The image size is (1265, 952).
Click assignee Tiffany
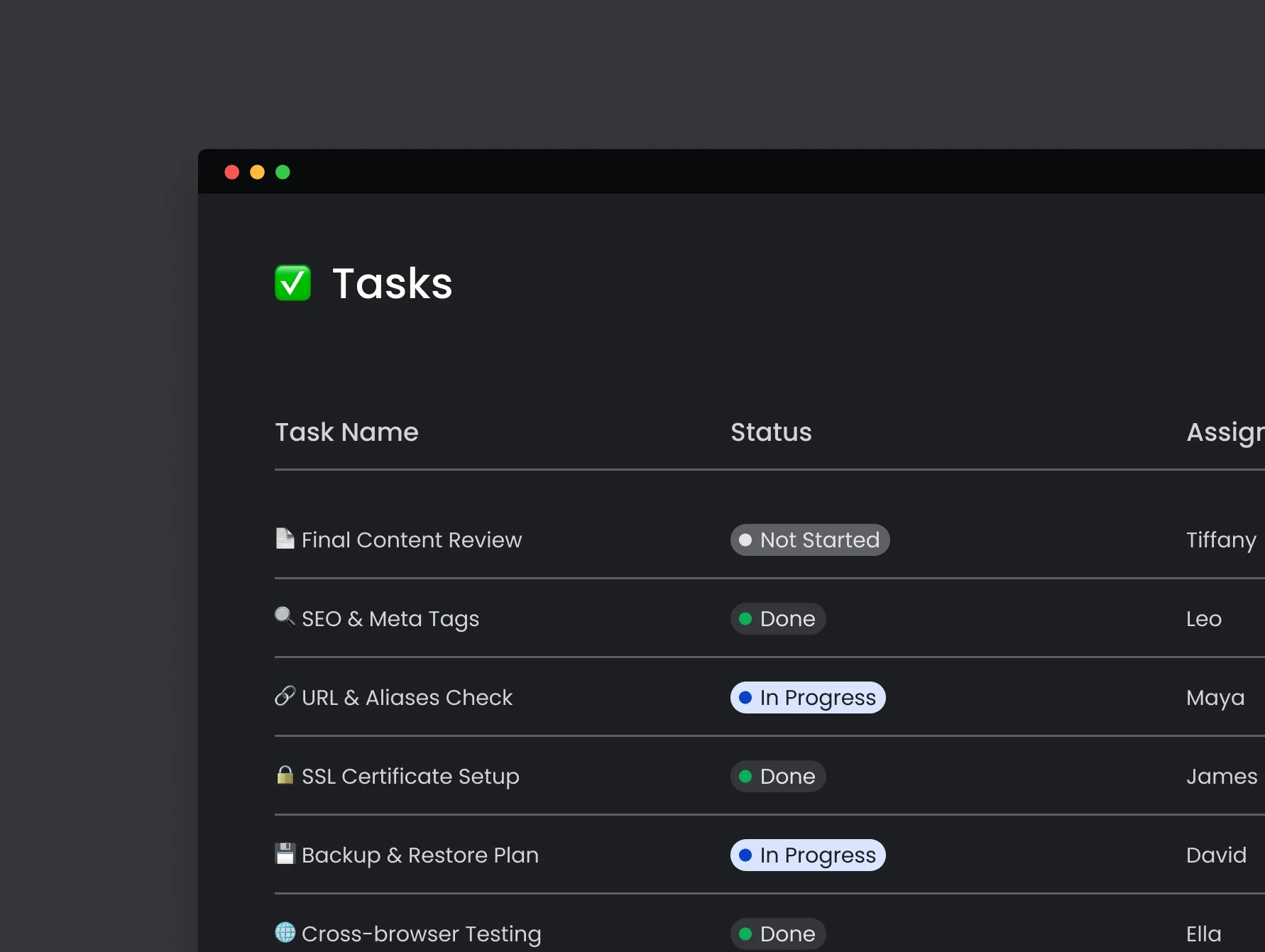(1221, 540)
